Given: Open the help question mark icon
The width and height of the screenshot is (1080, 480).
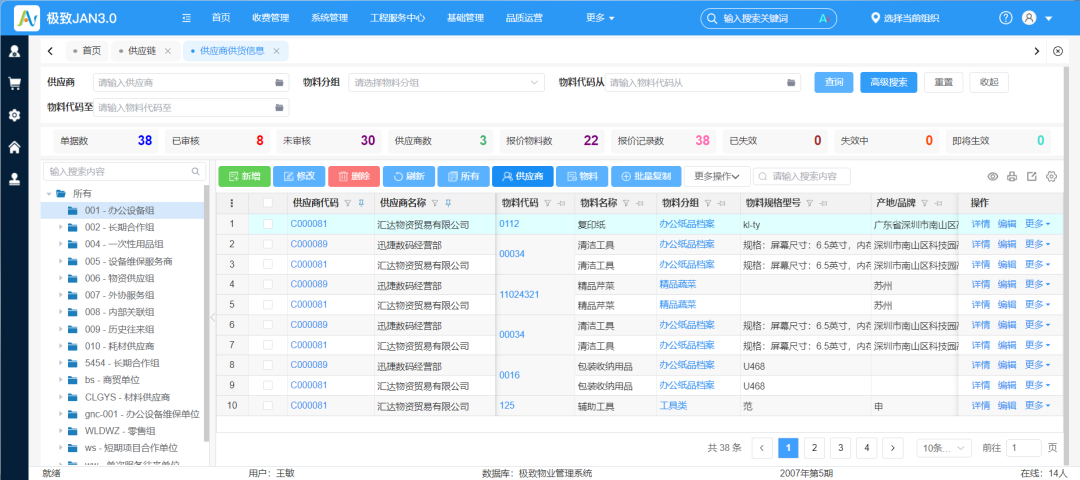Looking at the screenshot, I should (1006, 19).
